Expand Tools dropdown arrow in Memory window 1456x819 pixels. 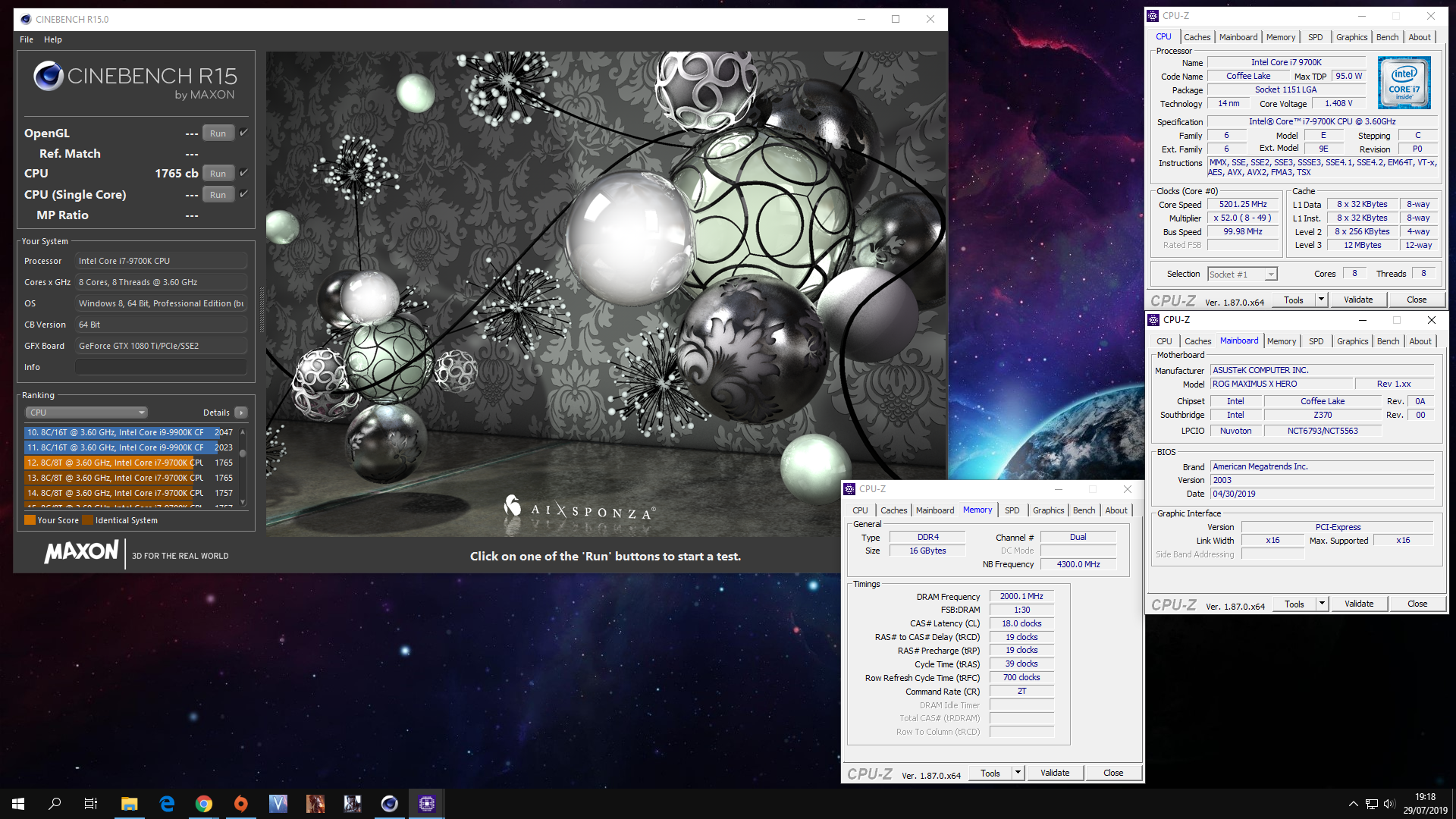click(x=1018, y=773)
